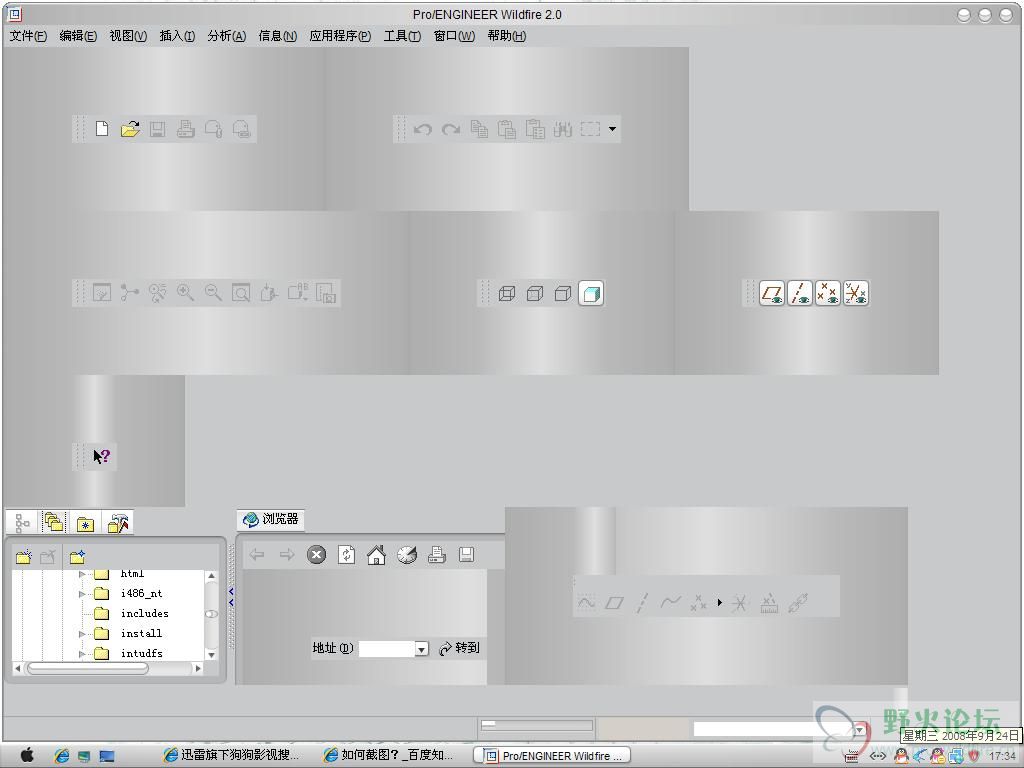Click the Zoom In magnifier icon
1024x768 pixels.
click(x=185, y=293)
